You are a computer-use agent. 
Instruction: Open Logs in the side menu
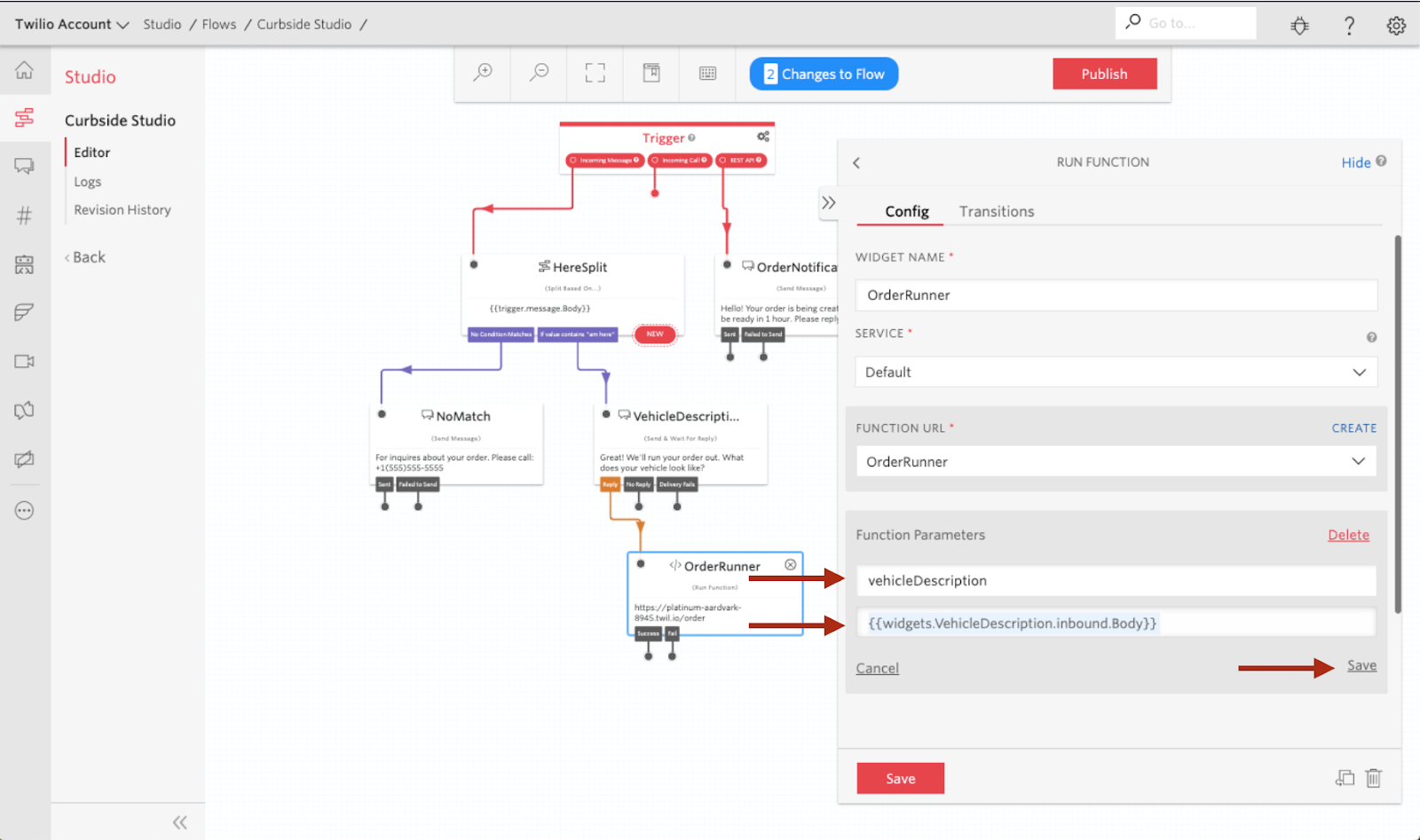pos(88,181)
